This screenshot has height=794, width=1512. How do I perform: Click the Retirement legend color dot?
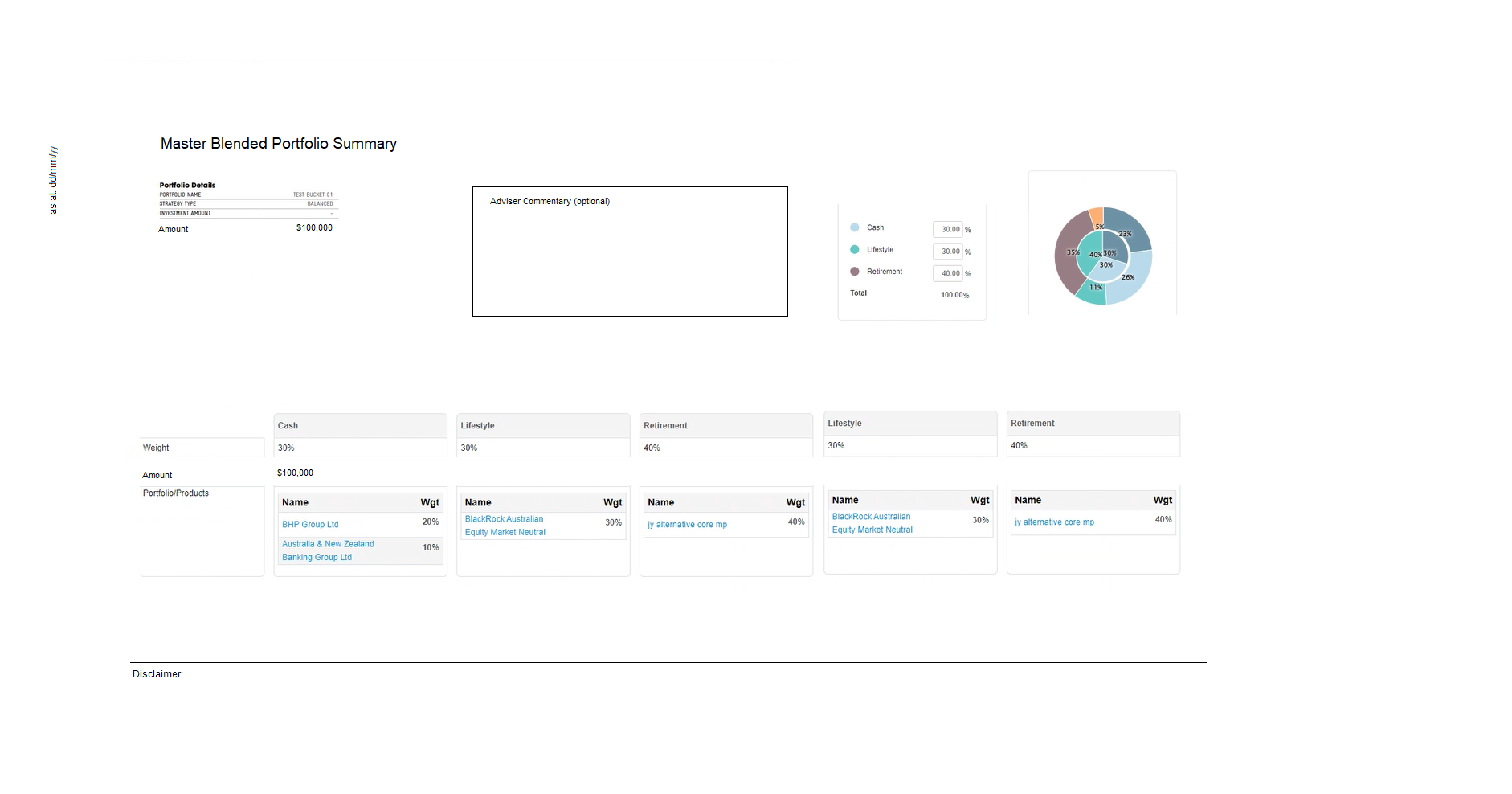(x=855, y=272)
